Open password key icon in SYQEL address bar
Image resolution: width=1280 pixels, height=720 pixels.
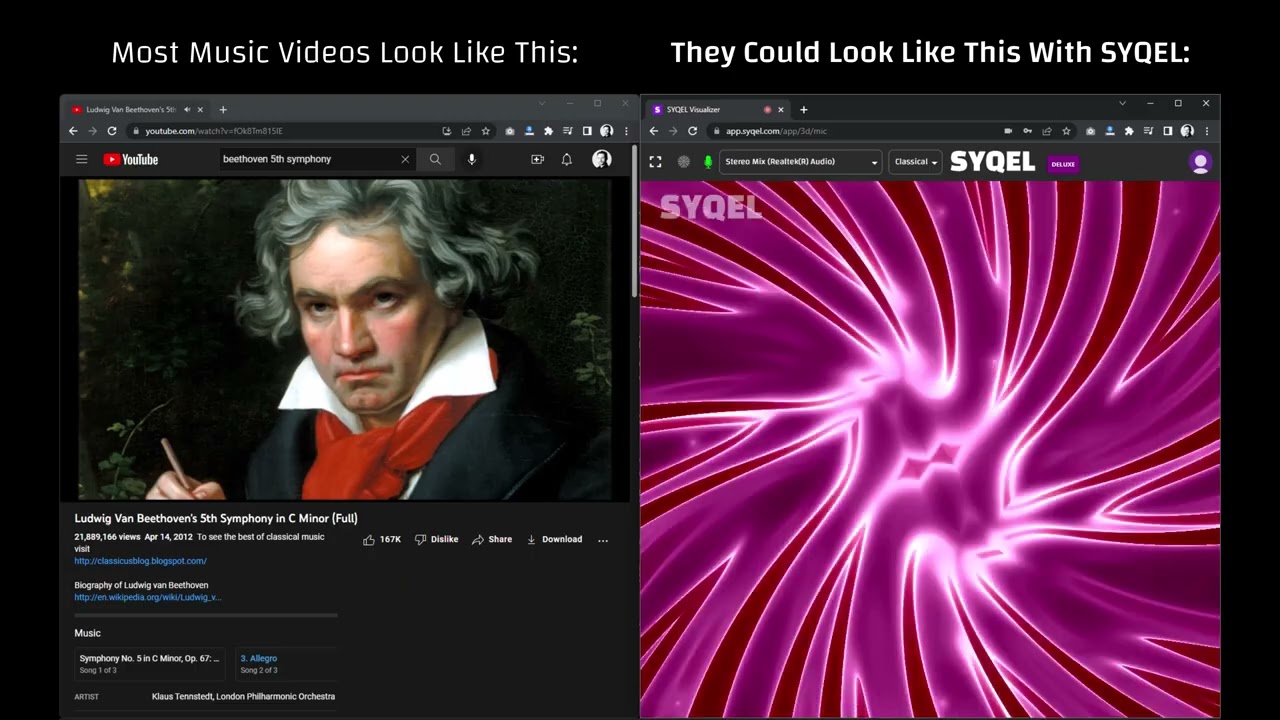[1027, 131]
